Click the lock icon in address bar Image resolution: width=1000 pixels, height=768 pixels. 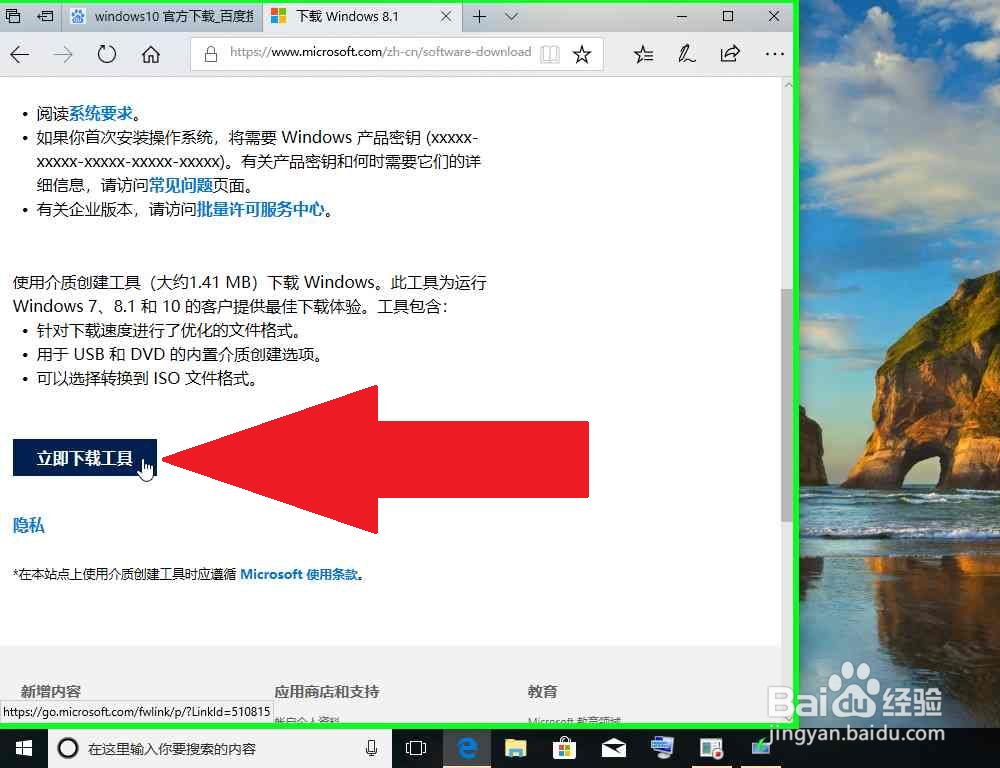(x=210, y=55)
